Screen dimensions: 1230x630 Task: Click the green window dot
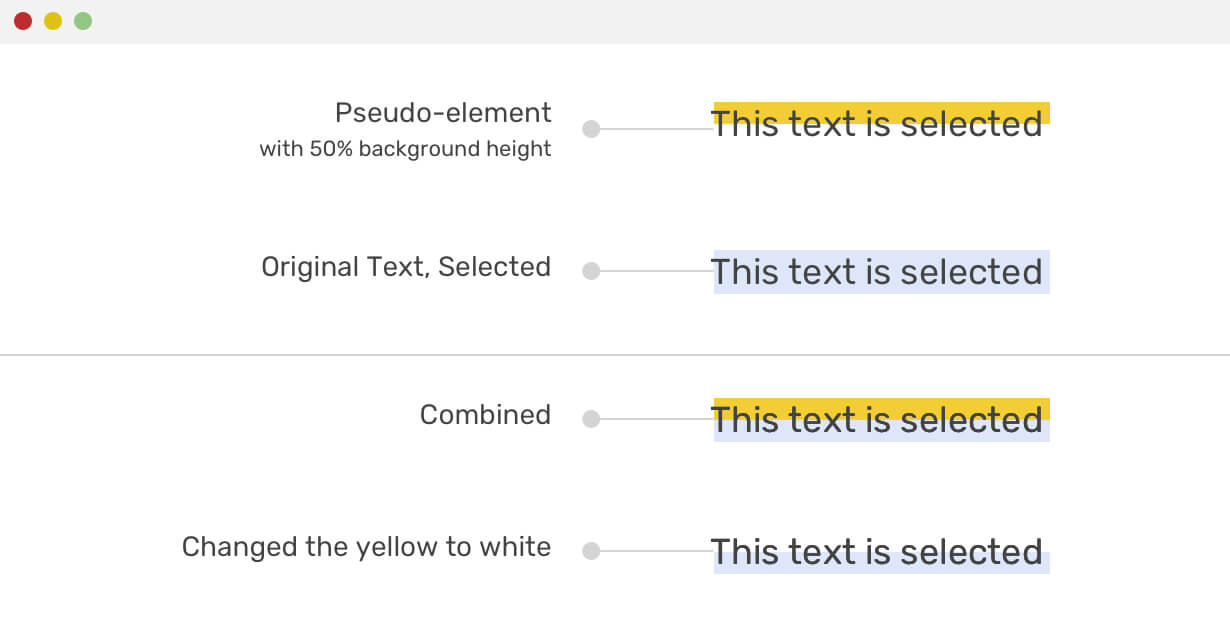pos(83,21)
